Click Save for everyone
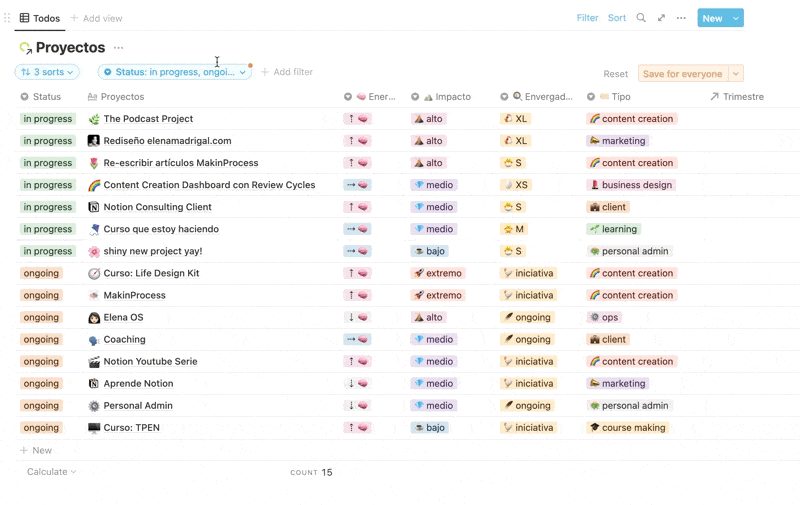This screenshot has height=505, width=800. click(x=683, y=73)
